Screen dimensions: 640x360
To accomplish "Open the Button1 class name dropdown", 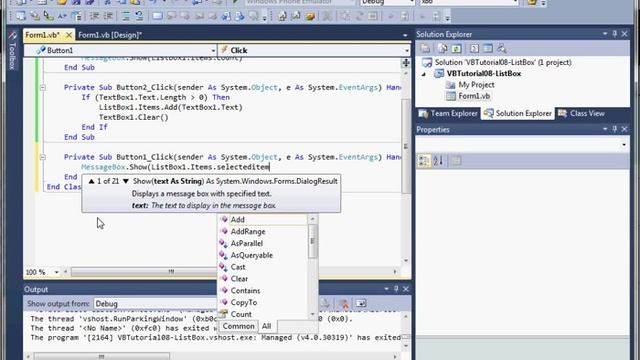I will coord(213,51).
